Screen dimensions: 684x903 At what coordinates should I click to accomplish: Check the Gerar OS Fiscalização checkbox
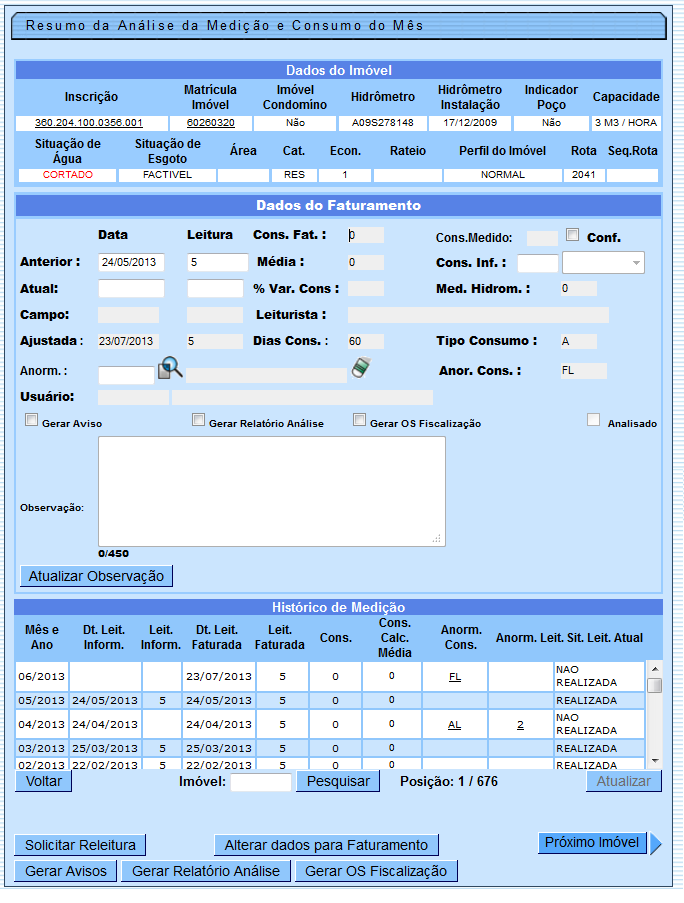click(x=359, y=420)
